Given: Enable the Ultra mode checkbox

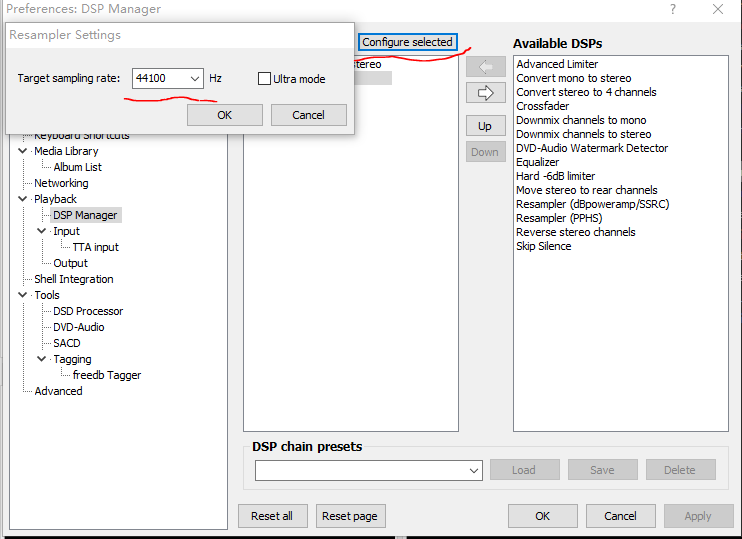Looking at the screenshot, I should click(x=265, y=79).
